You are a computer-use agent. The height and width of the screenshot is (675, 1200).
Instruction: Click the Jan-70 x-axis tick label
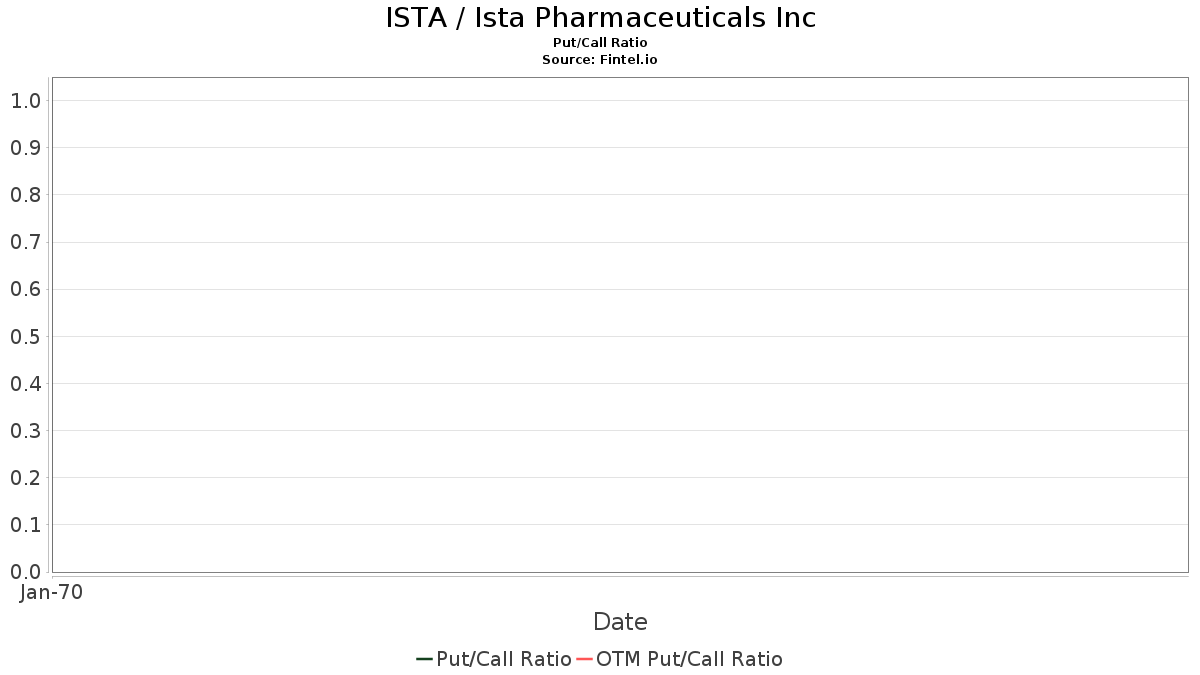coord(51,593)
